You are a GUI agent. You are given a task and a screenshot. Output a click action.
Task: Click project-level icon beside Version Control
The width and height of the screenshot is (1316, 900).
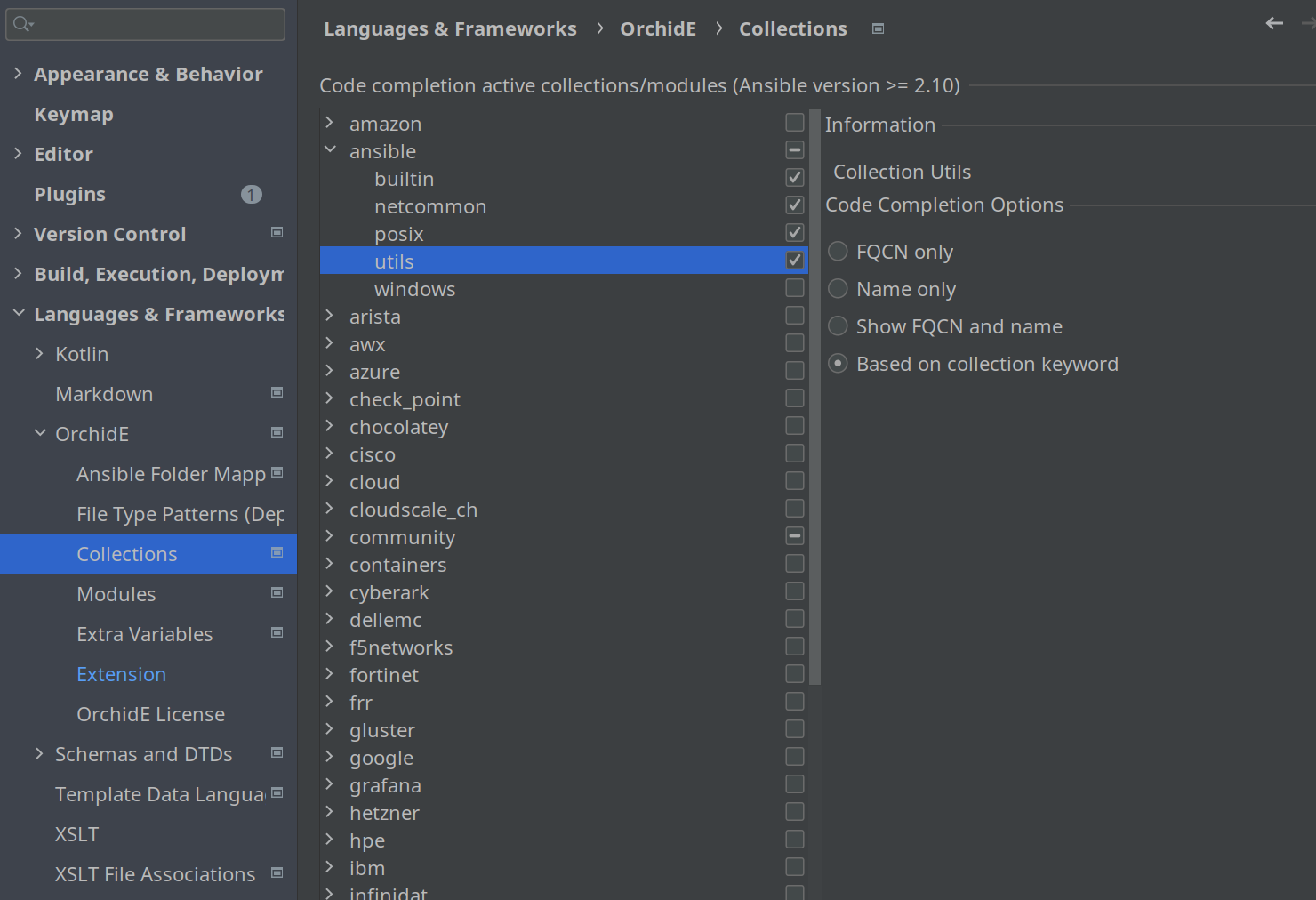[277, 232]
